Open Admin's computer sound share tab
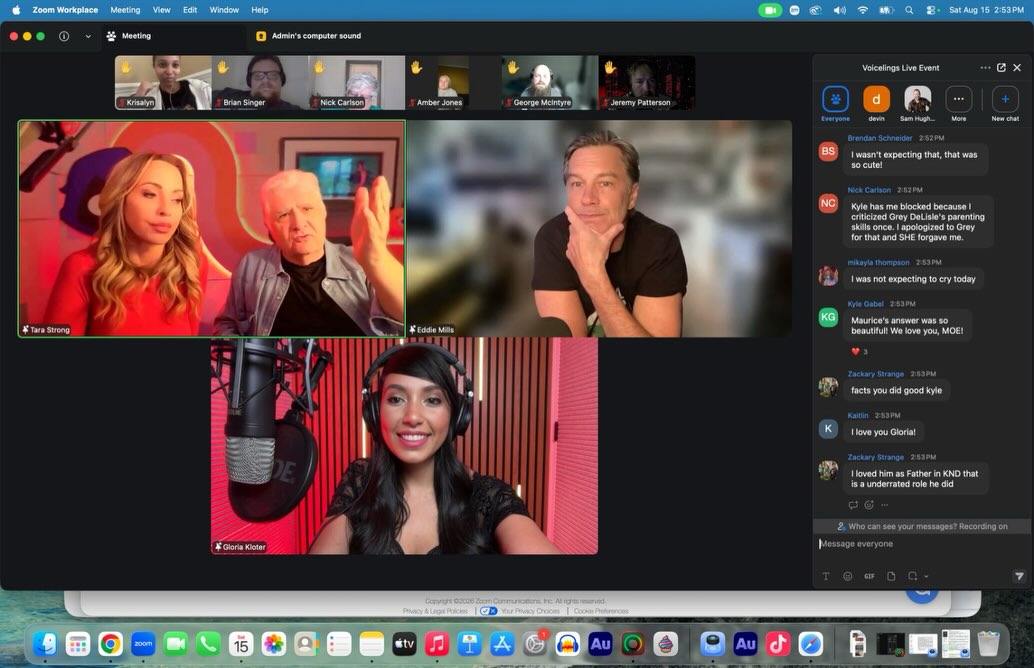1034x668 pixels. pos(309,36)
